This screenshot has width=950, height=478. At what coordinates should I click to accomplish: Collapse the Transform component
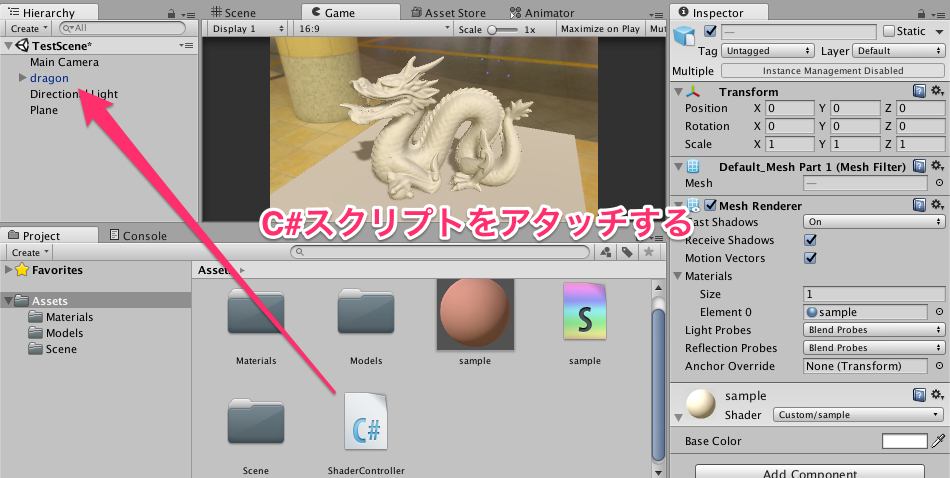(679, 91)
